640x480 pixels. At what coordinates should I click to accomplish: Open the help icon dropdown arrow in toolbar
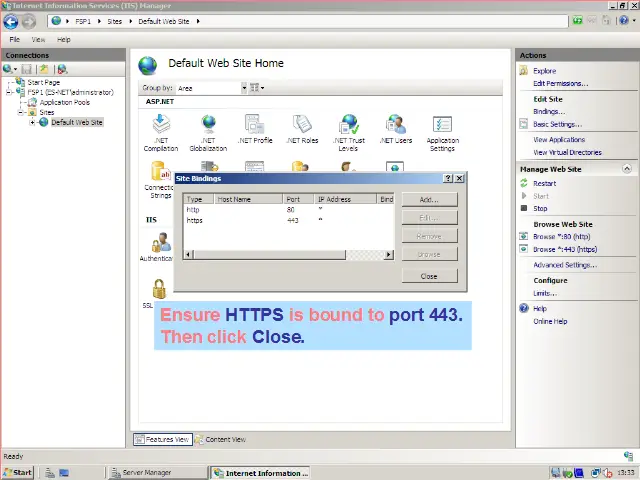pyautogui.click(x=634, y=20)
